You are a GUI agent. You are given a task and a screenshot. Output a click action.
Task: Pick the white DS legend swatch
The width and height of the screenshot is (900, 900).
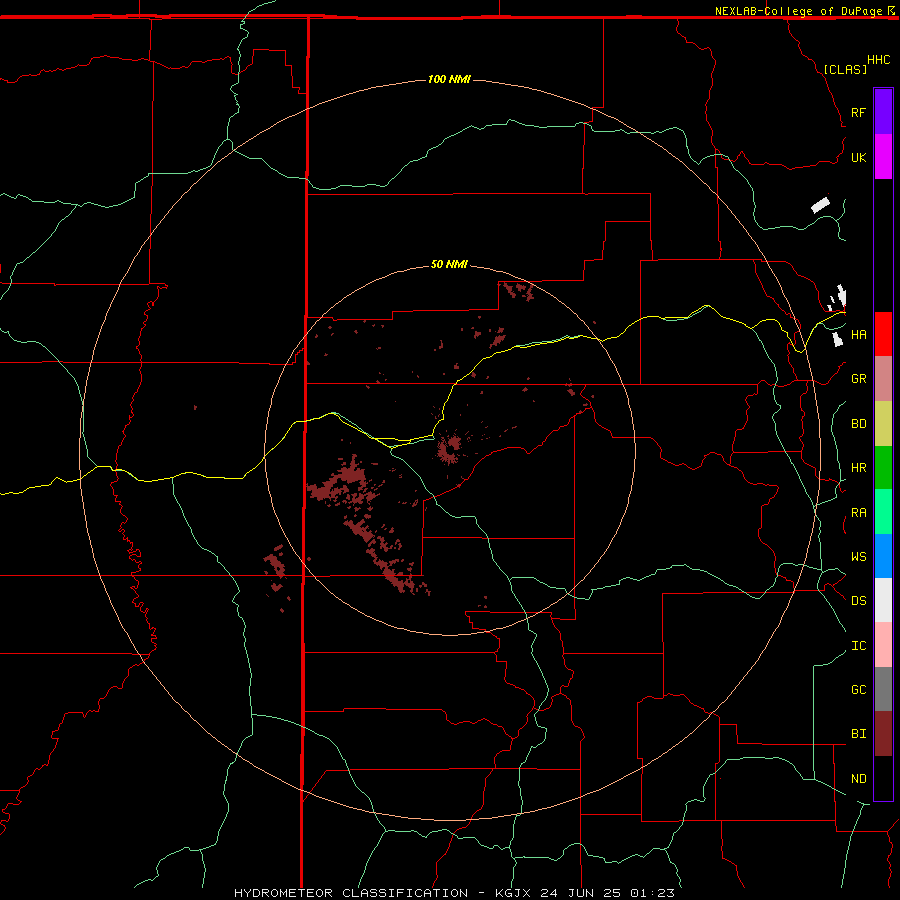(x=883, y=600)
